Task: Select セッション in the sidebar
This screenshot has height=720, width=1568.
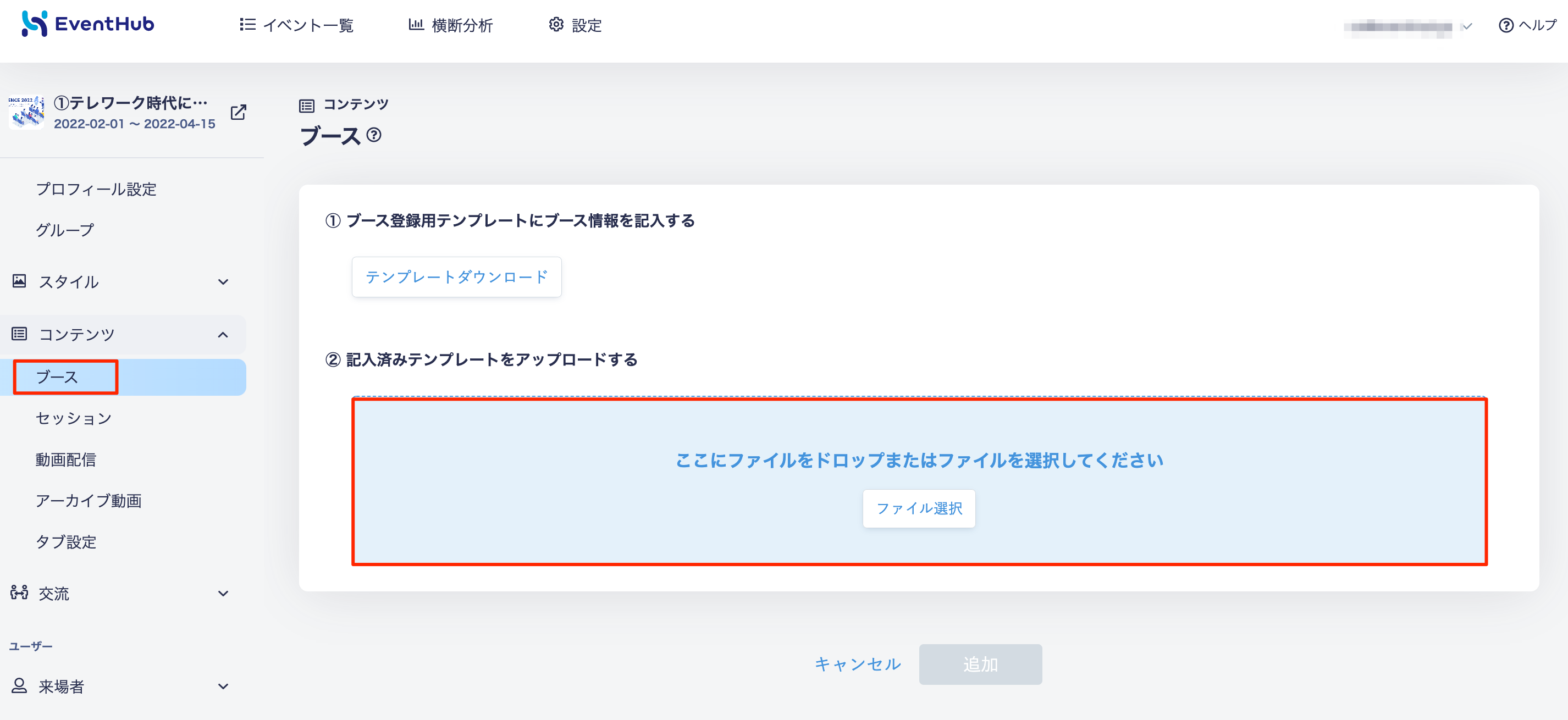Action: 74,418
